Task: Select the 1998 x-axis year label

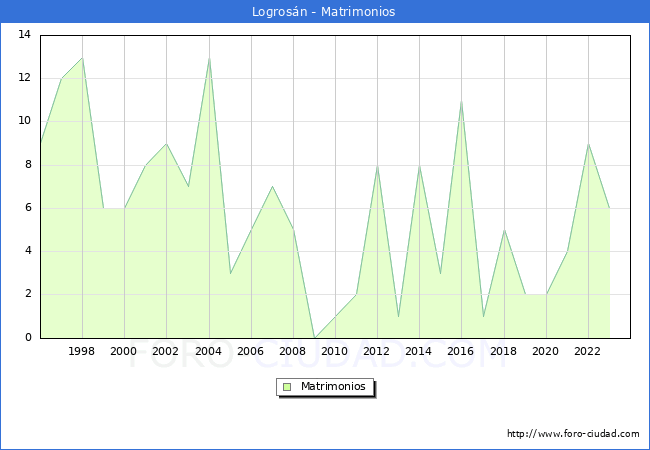Action: tap(82, 351)
